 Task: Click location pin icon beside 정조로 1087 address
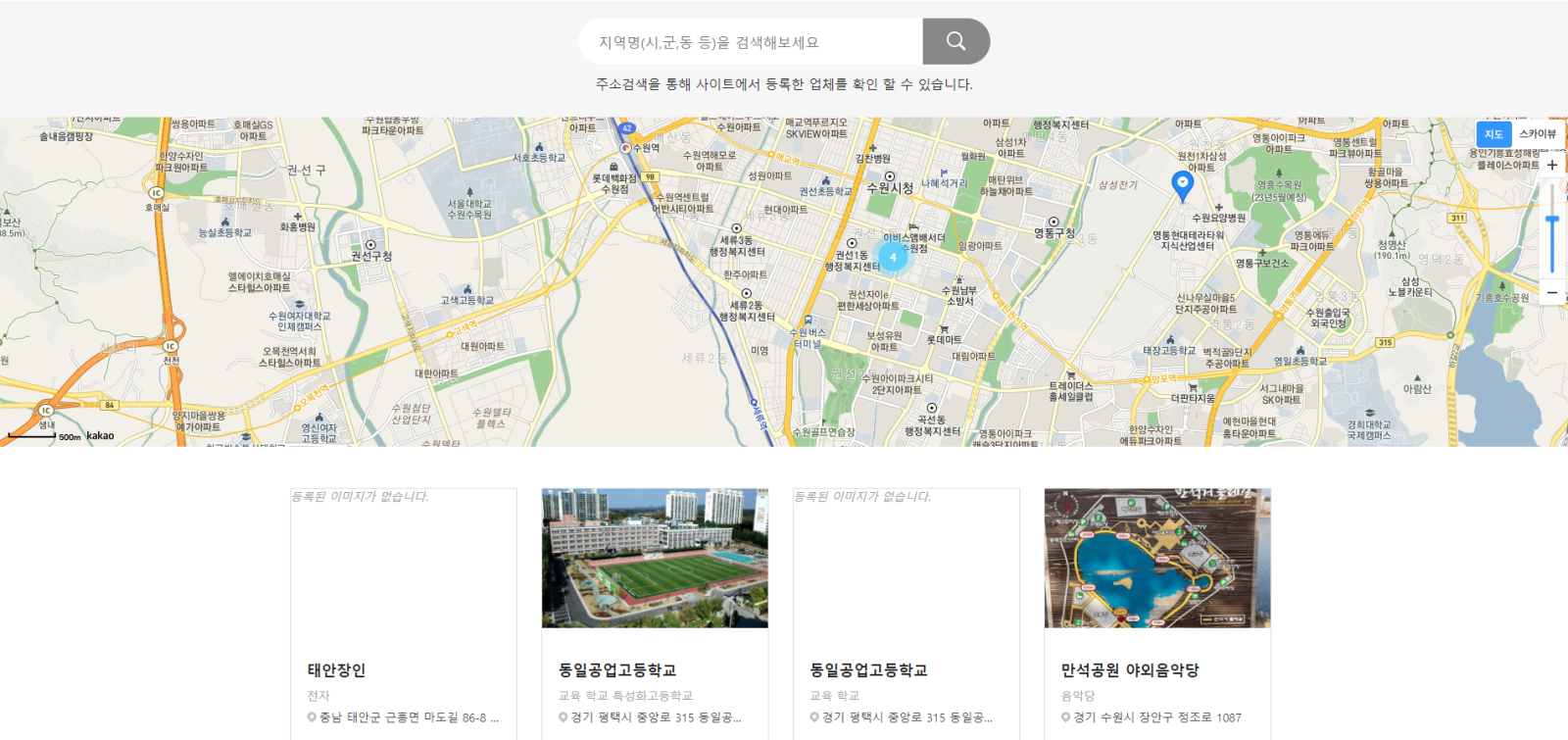tap(1065, 717)
